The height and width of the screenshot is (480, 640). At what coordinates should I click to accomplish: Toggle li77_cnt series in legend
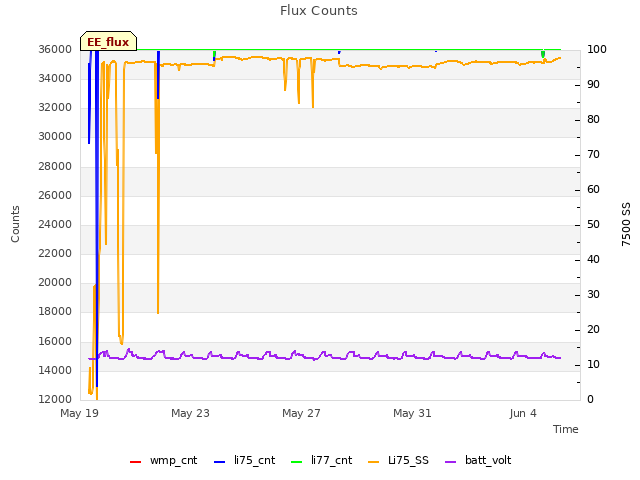[321, 460]
